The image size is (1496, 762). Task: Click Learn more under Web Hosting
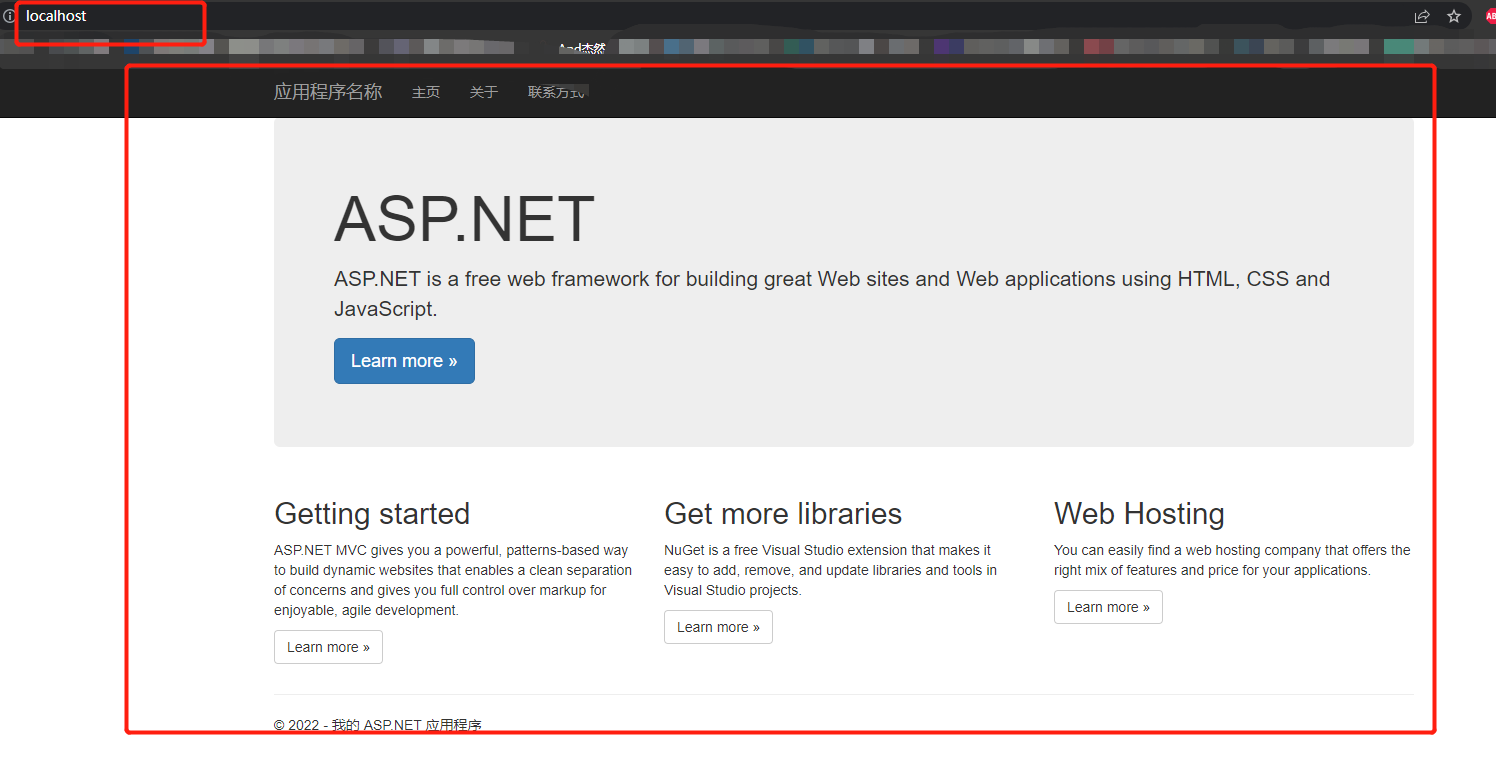coord(1108,607)
